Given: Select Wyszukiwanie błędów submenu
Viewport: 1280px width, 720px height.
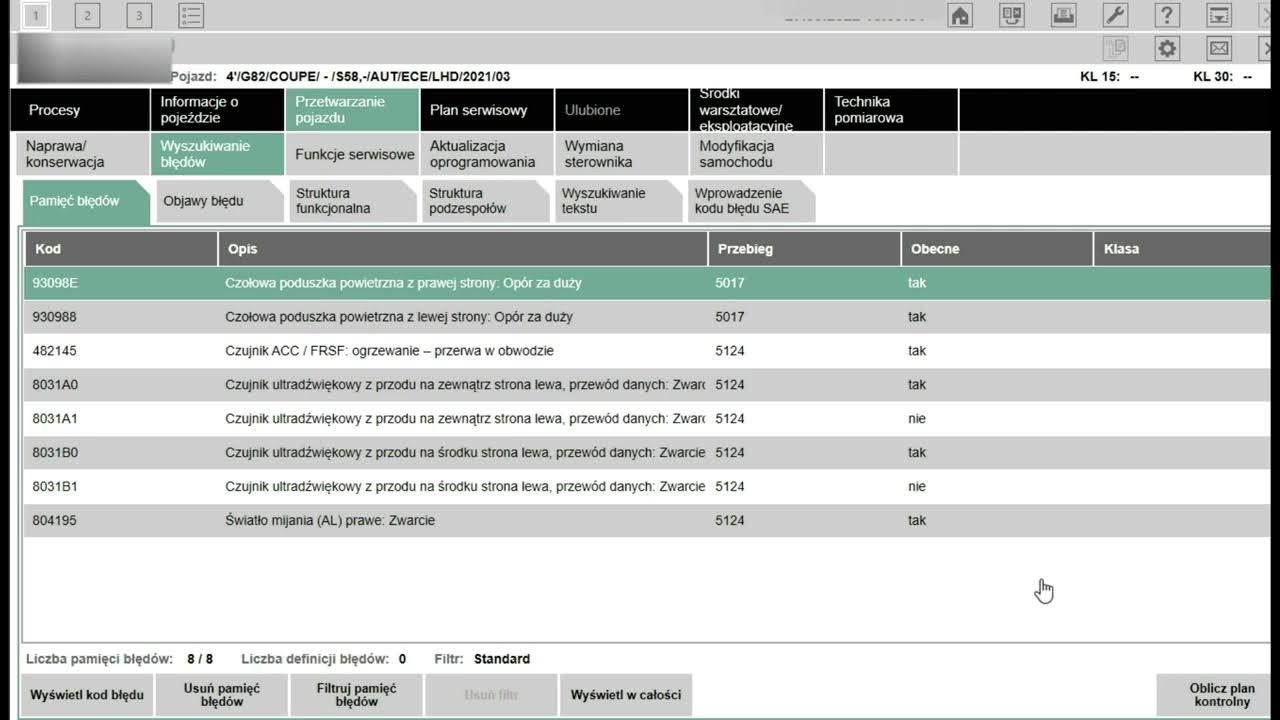Looking at the screenshot, I should 217,154.
